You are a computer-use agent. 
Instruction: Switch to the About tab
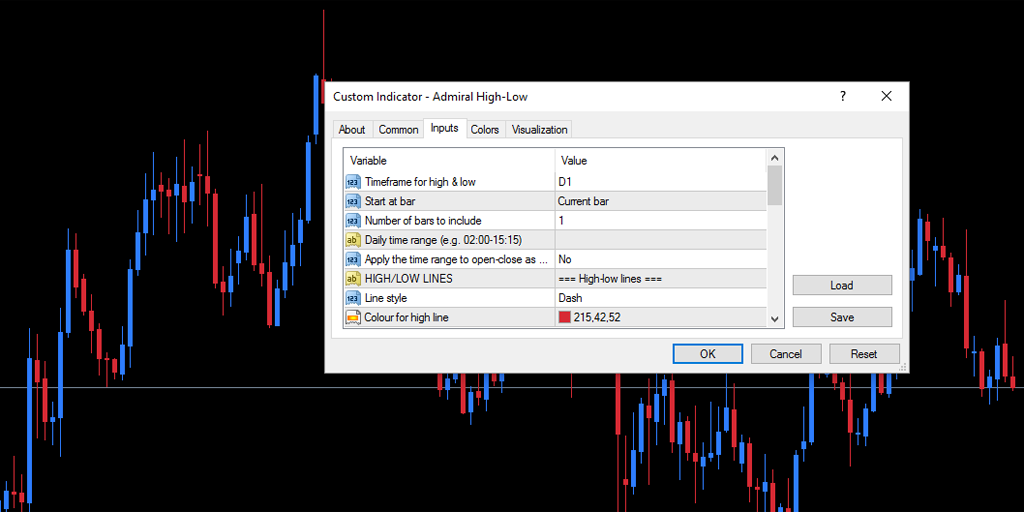click(x=352, y=129)
